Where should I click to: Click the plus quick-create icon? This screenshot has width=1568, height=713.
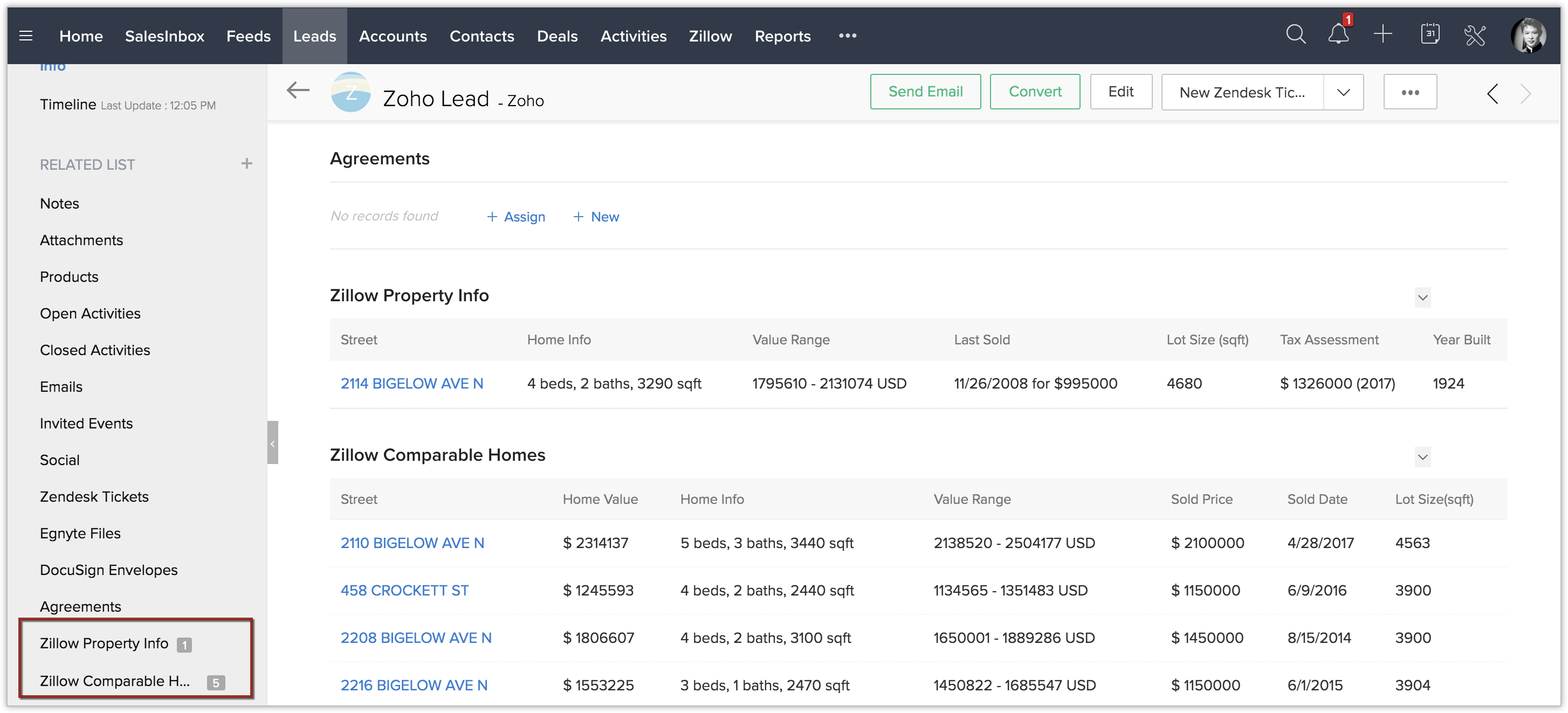(1383, 34)
